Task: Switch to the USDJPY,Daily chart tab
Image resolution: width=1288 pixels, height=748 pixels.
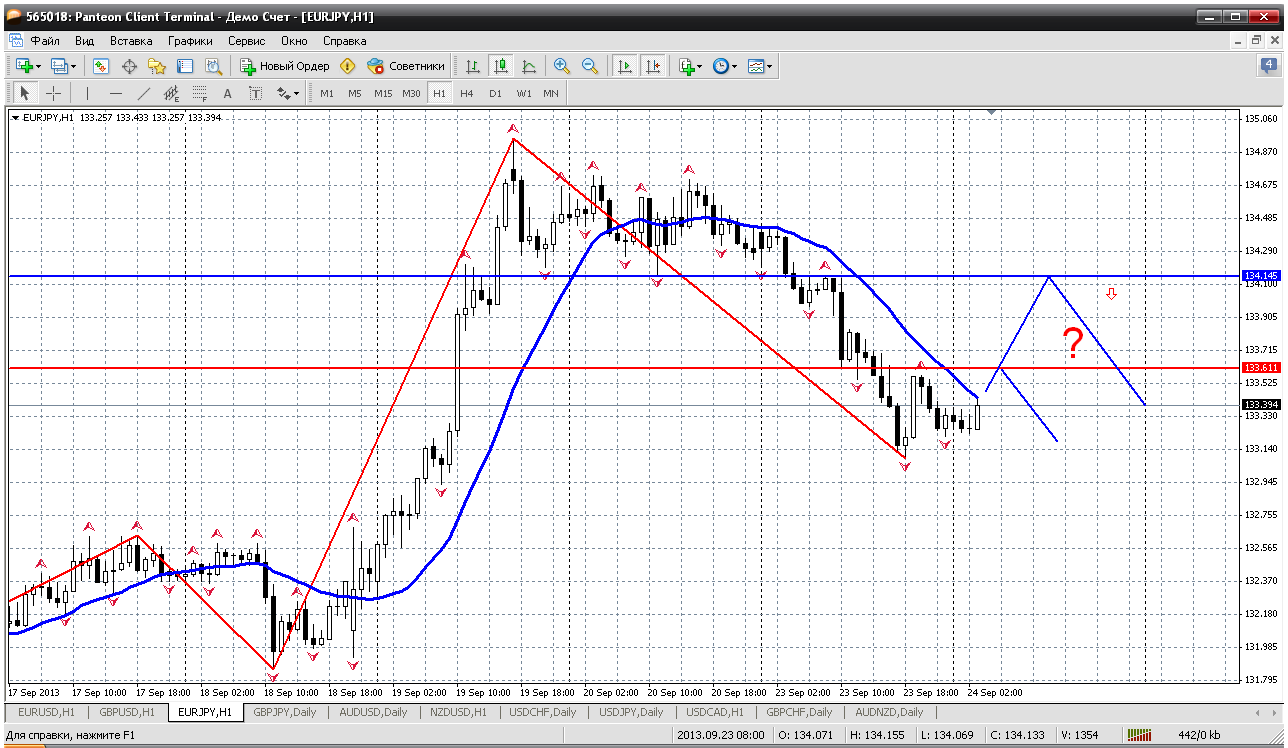Action: coord(630,712)
